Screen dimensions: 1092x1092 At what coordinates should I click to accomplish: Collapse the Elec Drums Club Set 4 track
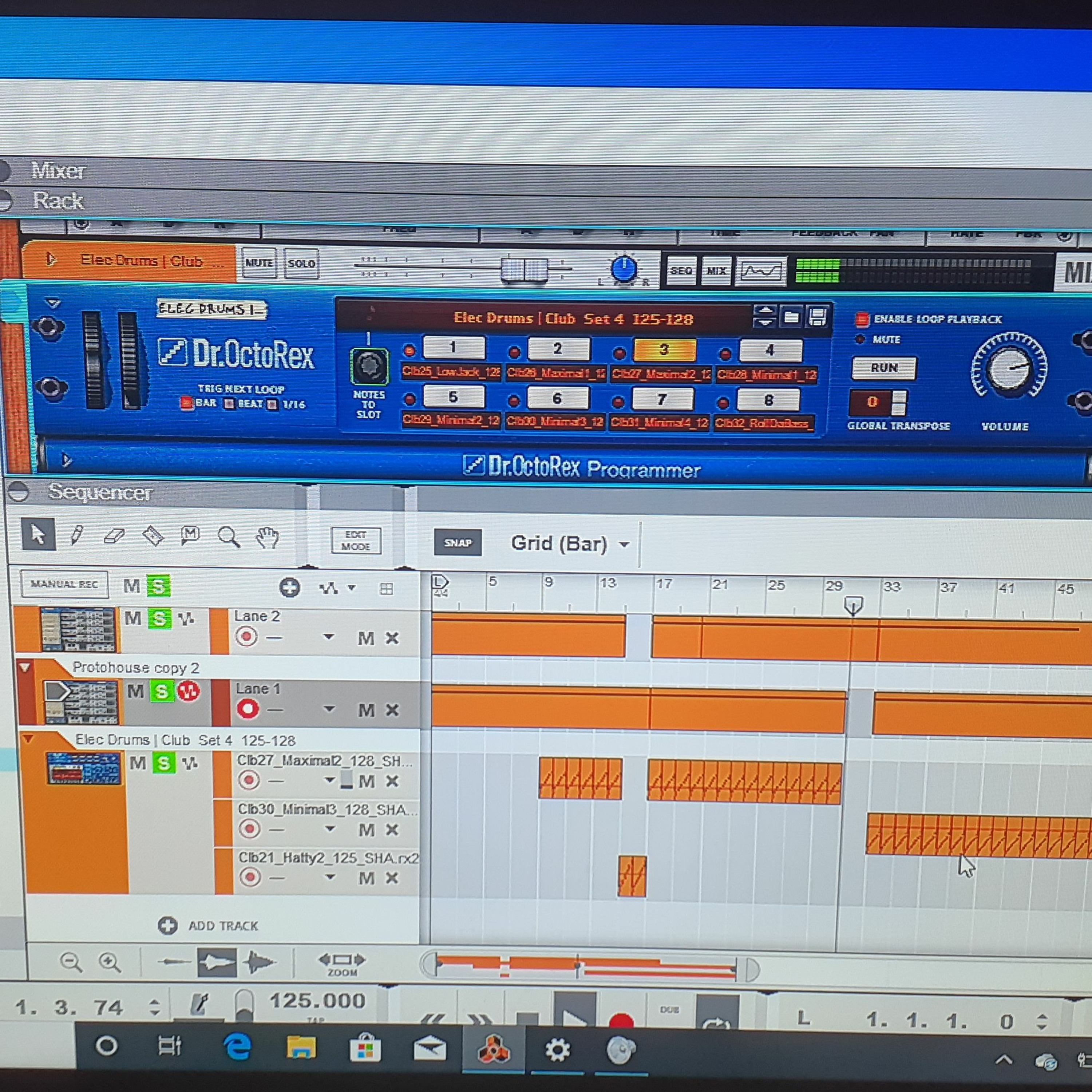click(x=28, y=739)
